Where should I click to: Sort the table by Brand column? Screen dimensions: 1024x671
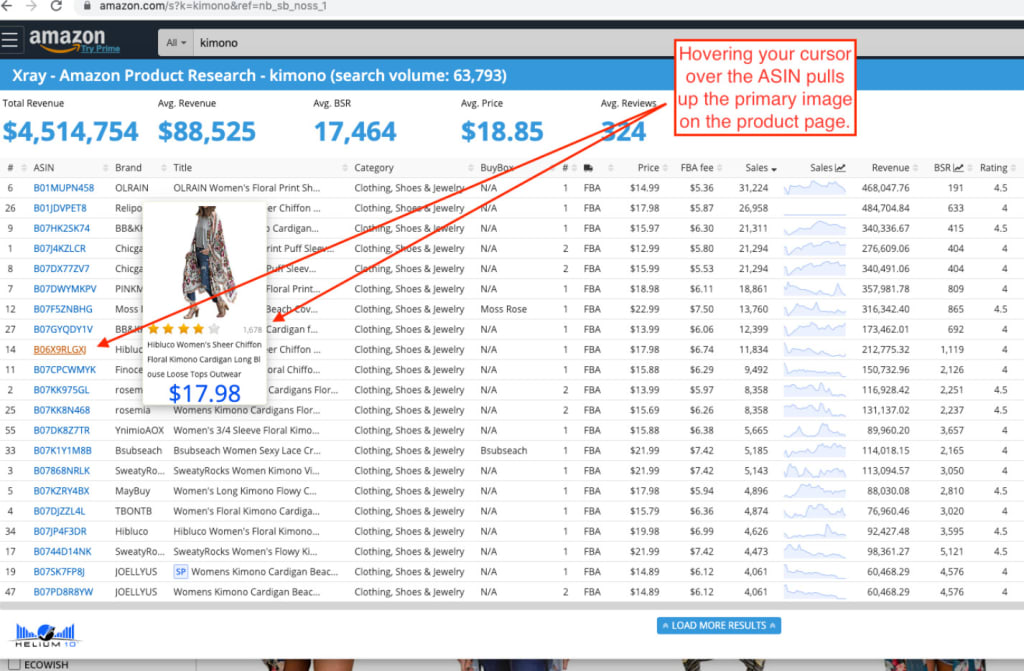coord(128,168)
